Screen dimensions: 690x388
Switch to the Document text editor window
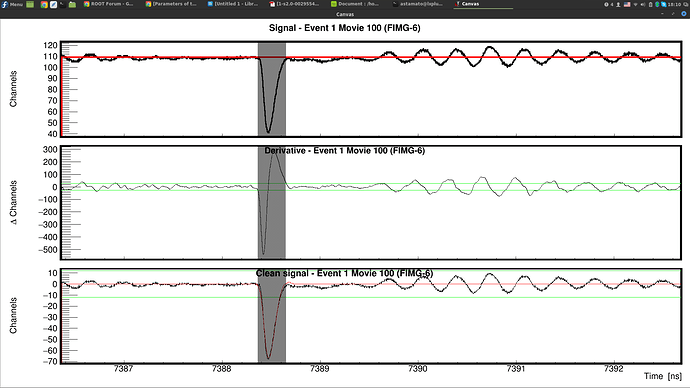(356, 4)
